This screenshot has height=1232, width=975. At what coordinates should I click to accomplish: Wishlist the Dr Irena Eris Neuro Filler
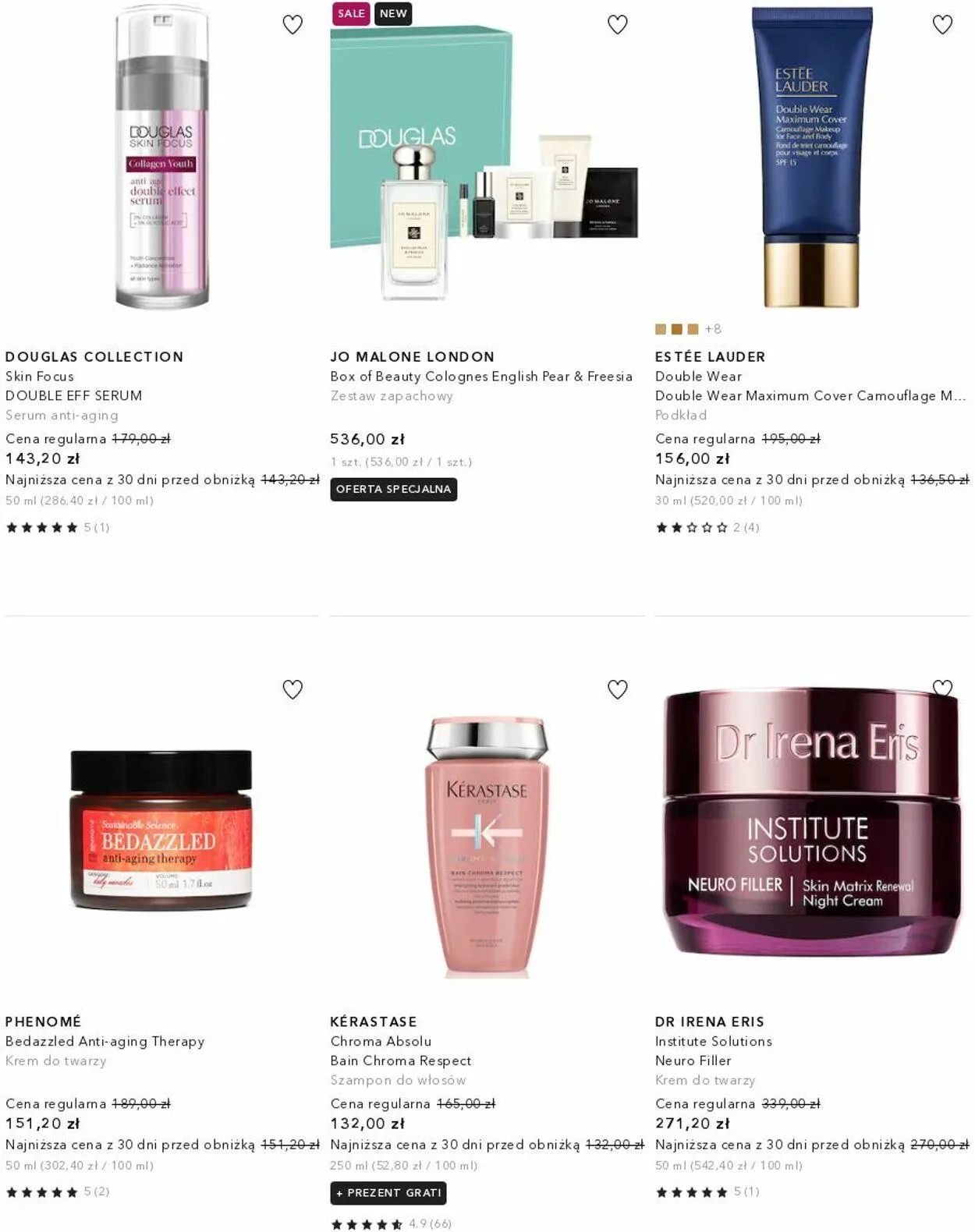click(943, 688)
